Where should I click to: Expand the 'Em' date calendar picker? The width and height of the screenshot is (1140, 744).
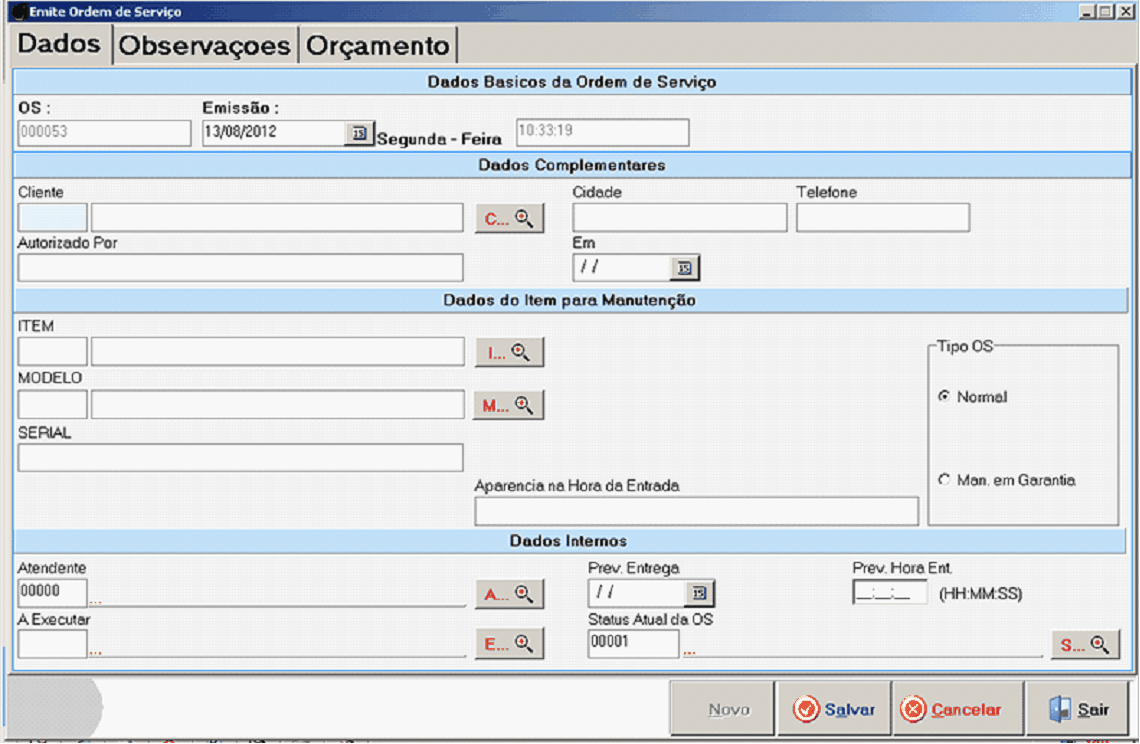tap(685, 268)
